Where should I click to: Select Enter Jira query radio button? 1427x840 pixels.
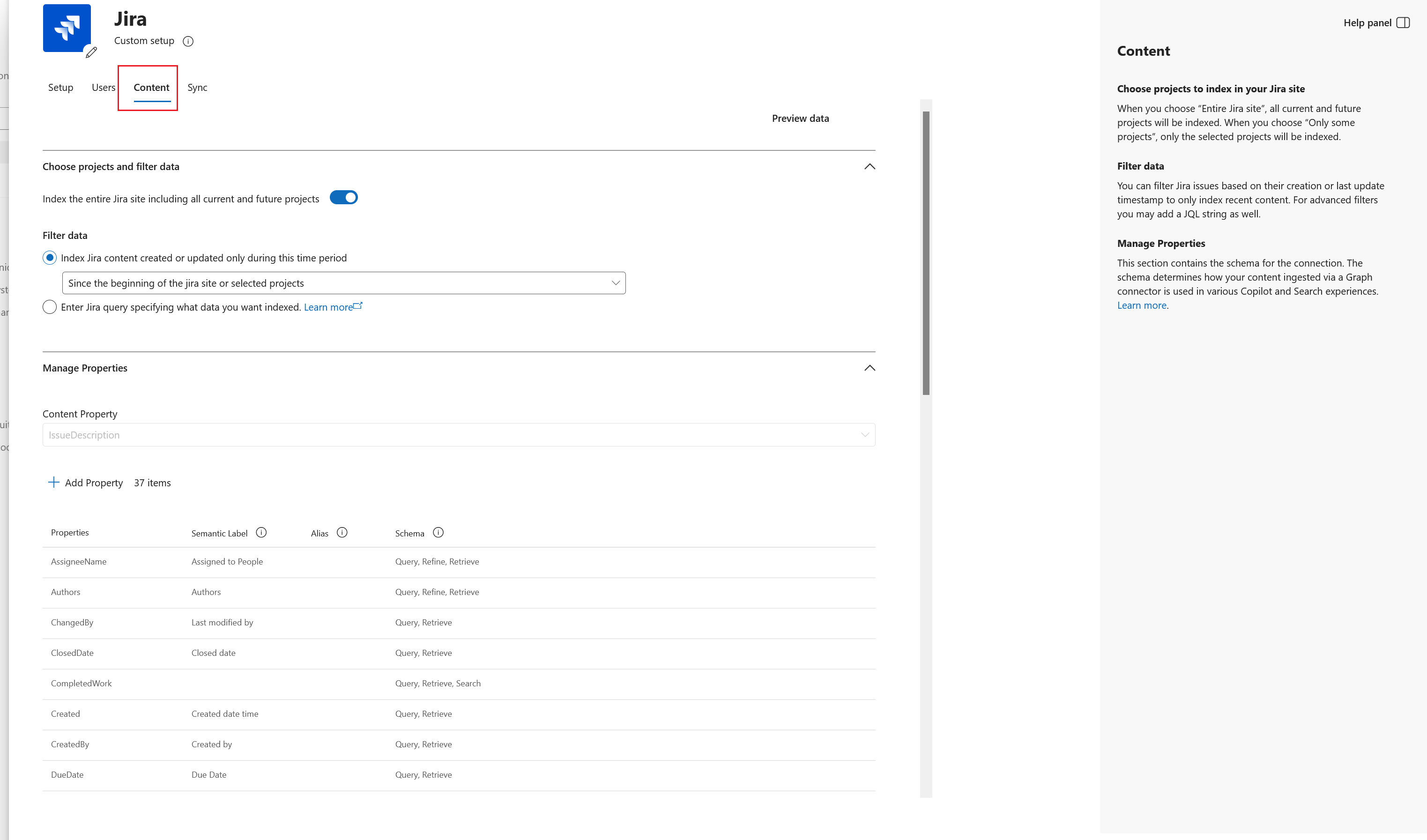[x=50, y=307]
